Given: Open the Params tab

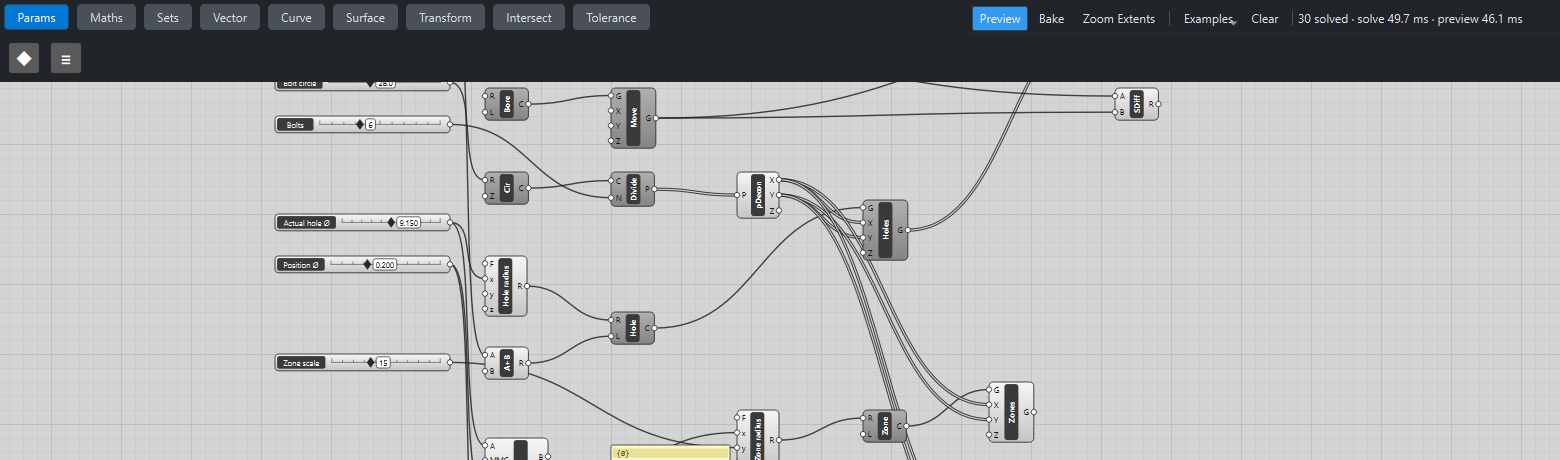Looking at the screenshot, I should (x=37, y=18).
